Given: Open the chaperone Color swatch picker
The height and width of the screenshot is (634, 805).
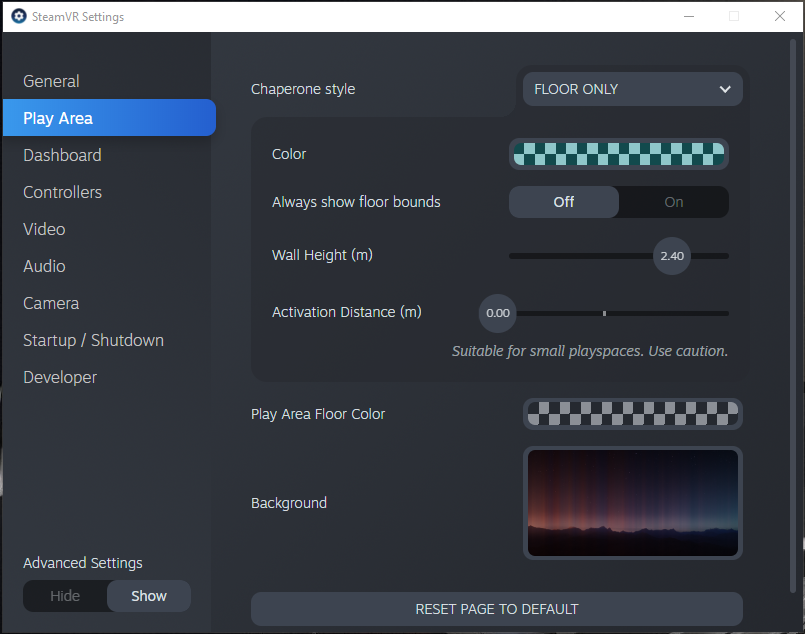Looking at the screenshot, I should pyautogui.click(x=619, y=154).
